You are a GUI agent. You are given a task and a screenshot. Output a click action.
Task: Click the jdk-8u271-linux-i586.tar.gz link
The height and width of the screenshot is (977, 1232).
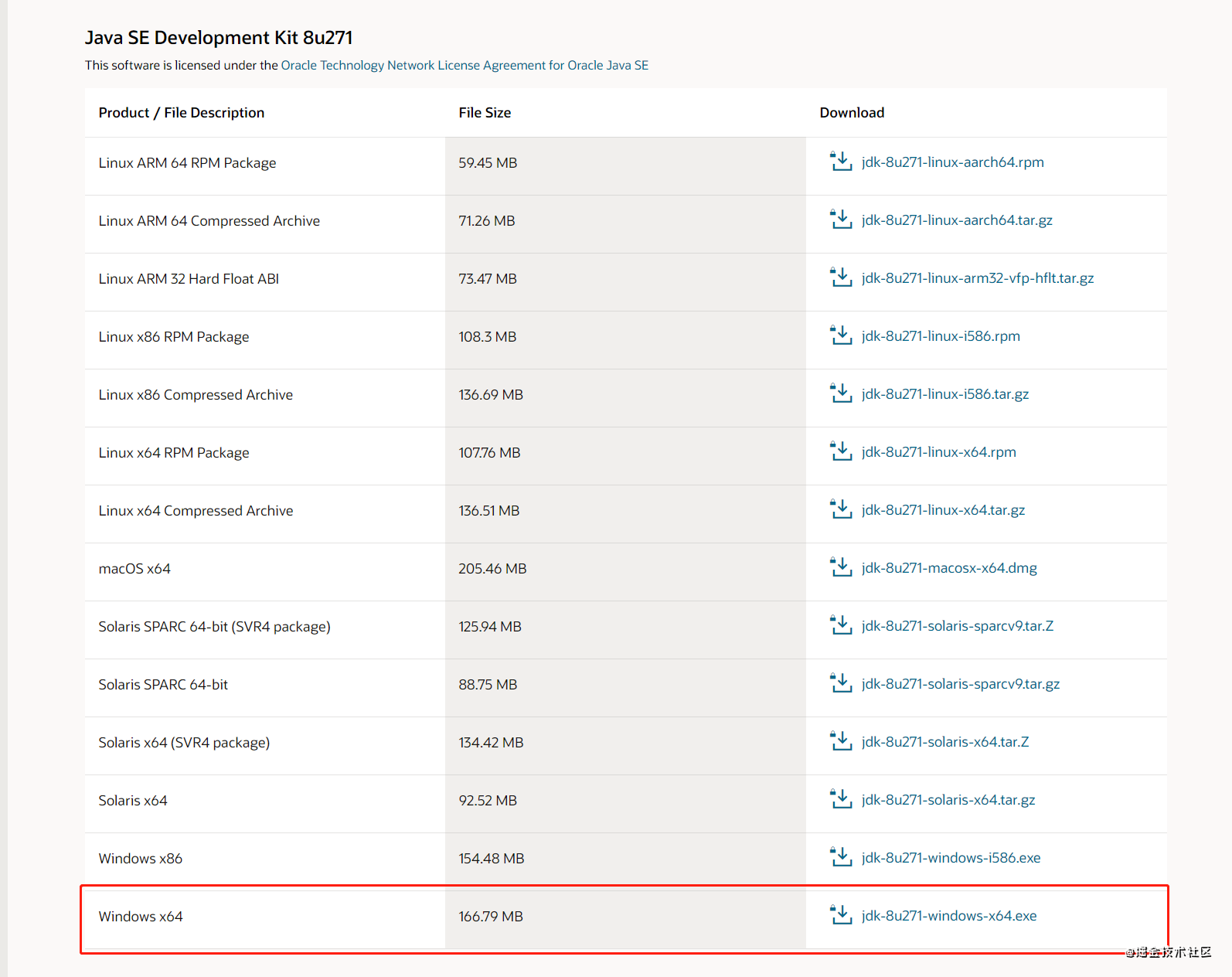tap(945, 394)
